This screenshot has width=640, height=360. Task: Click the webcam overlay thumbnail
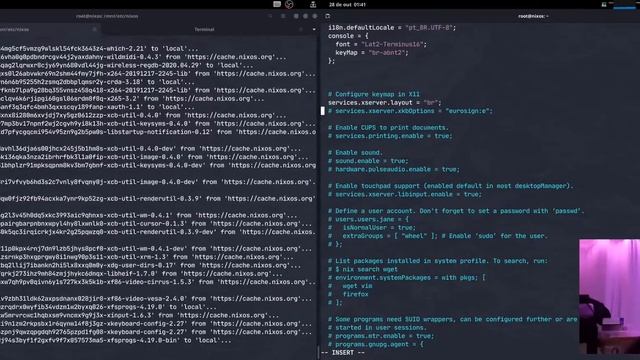[x=609, y=297]
